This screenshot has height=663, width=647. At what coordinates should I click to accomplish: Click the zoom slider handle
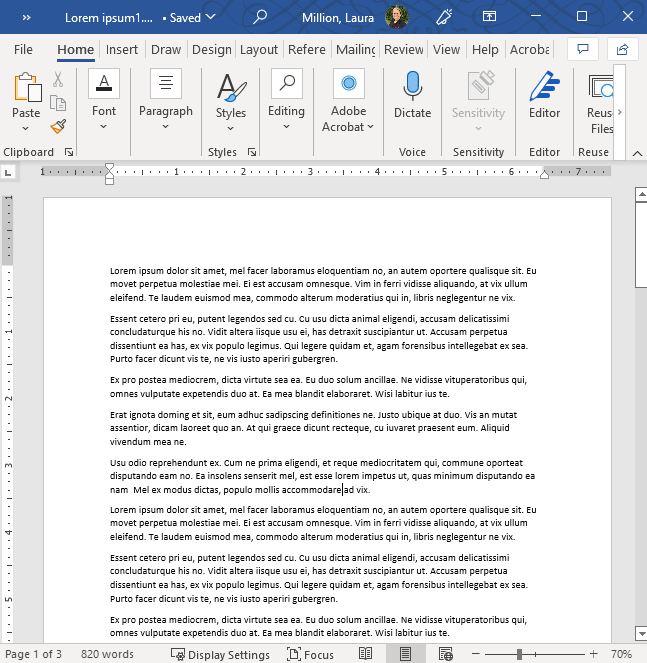click(x=519, y=654)
